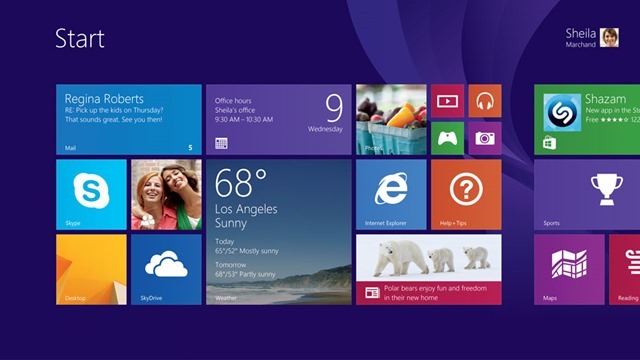Screen dimensions: 640x360
Task: Open the SkyDrive cloud tile
Action: [x=166, y=269]
